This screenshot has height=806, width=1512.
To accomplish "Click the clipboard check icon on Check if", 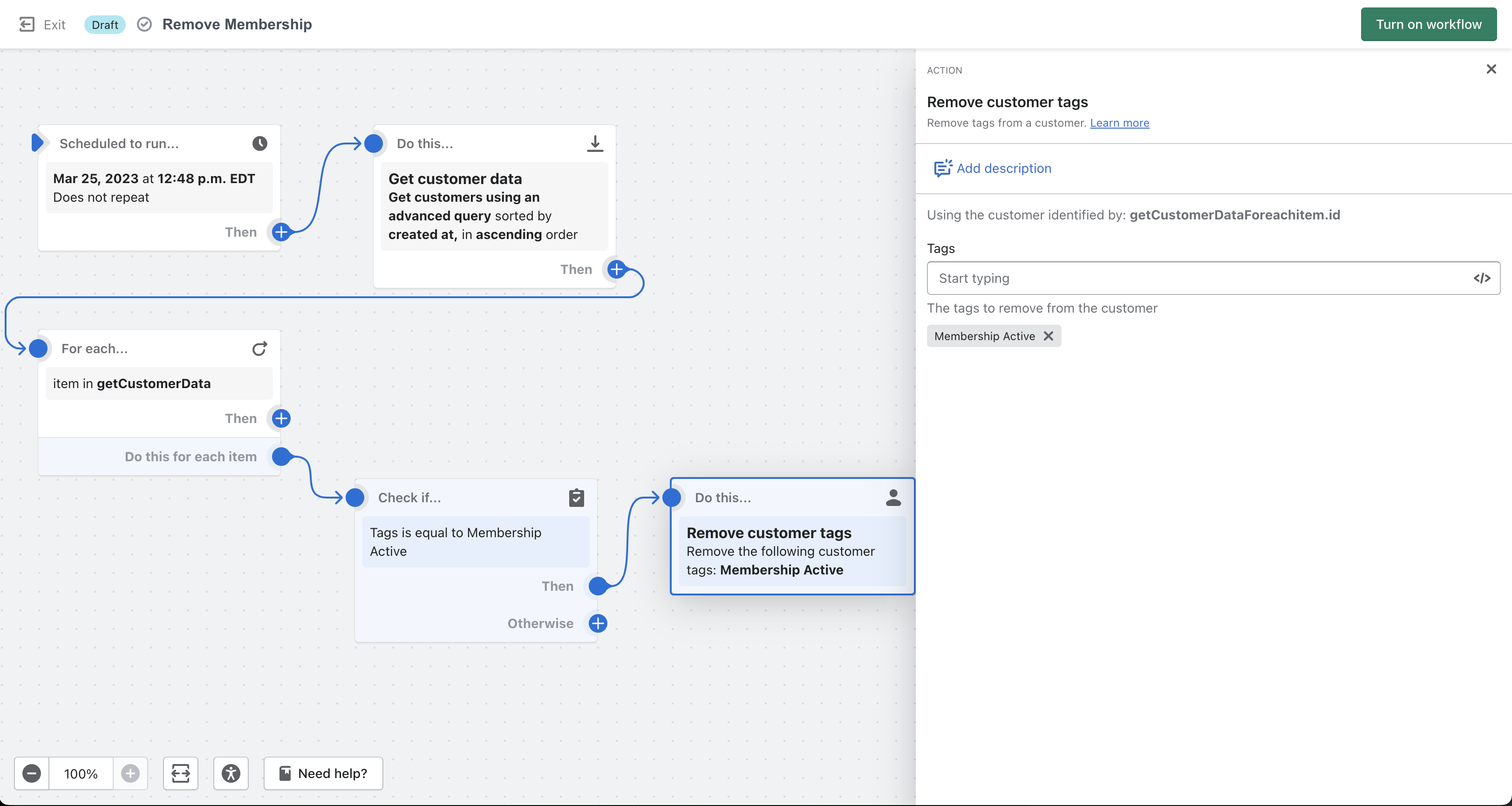I will pos(576,498).
